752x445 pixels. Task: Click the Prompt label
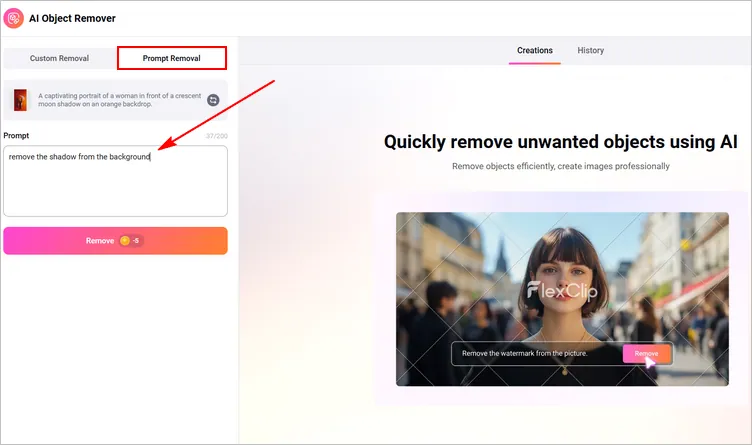16,136
